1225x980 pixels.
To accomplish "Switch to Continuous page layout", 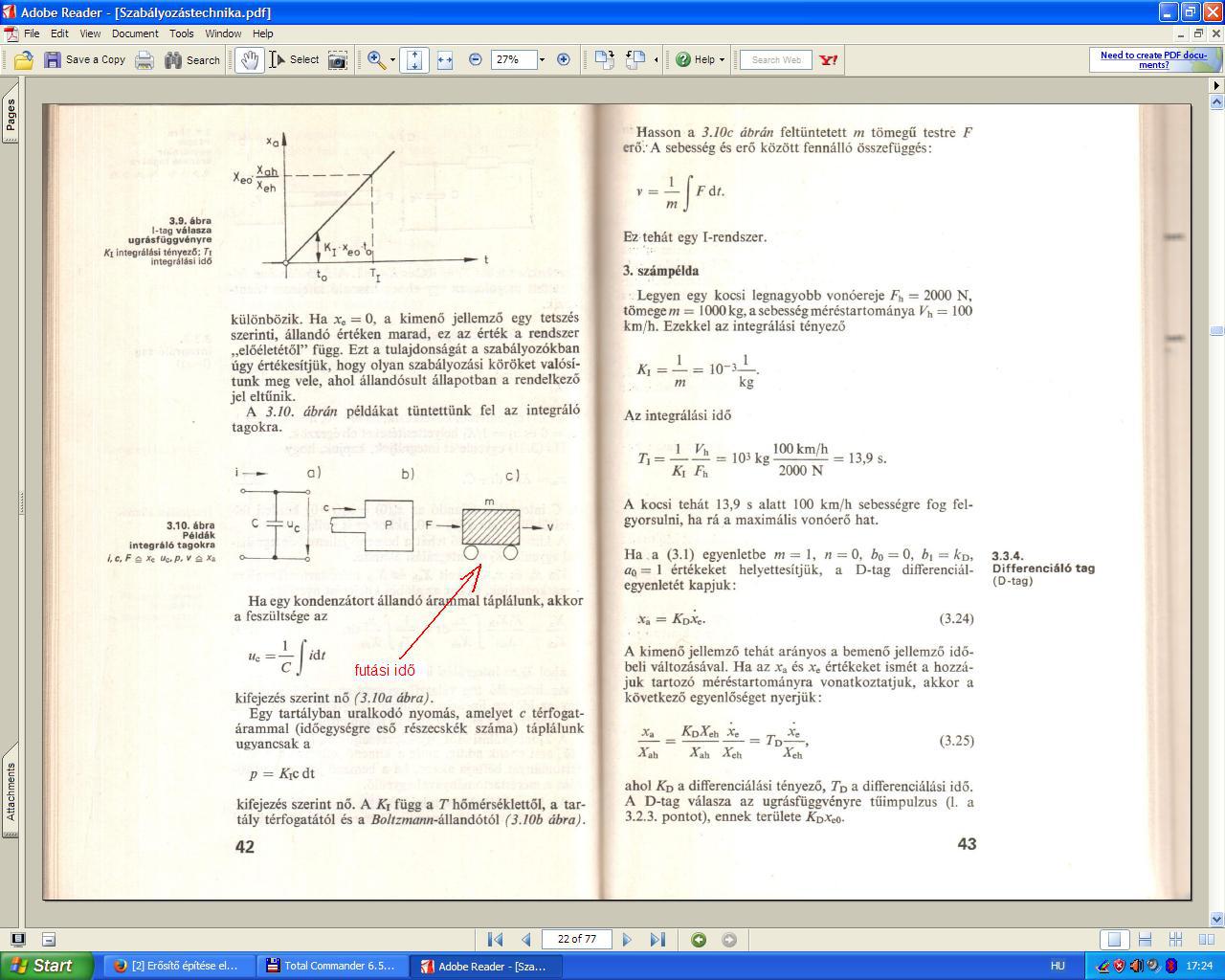I will (x=1145, y=940).
